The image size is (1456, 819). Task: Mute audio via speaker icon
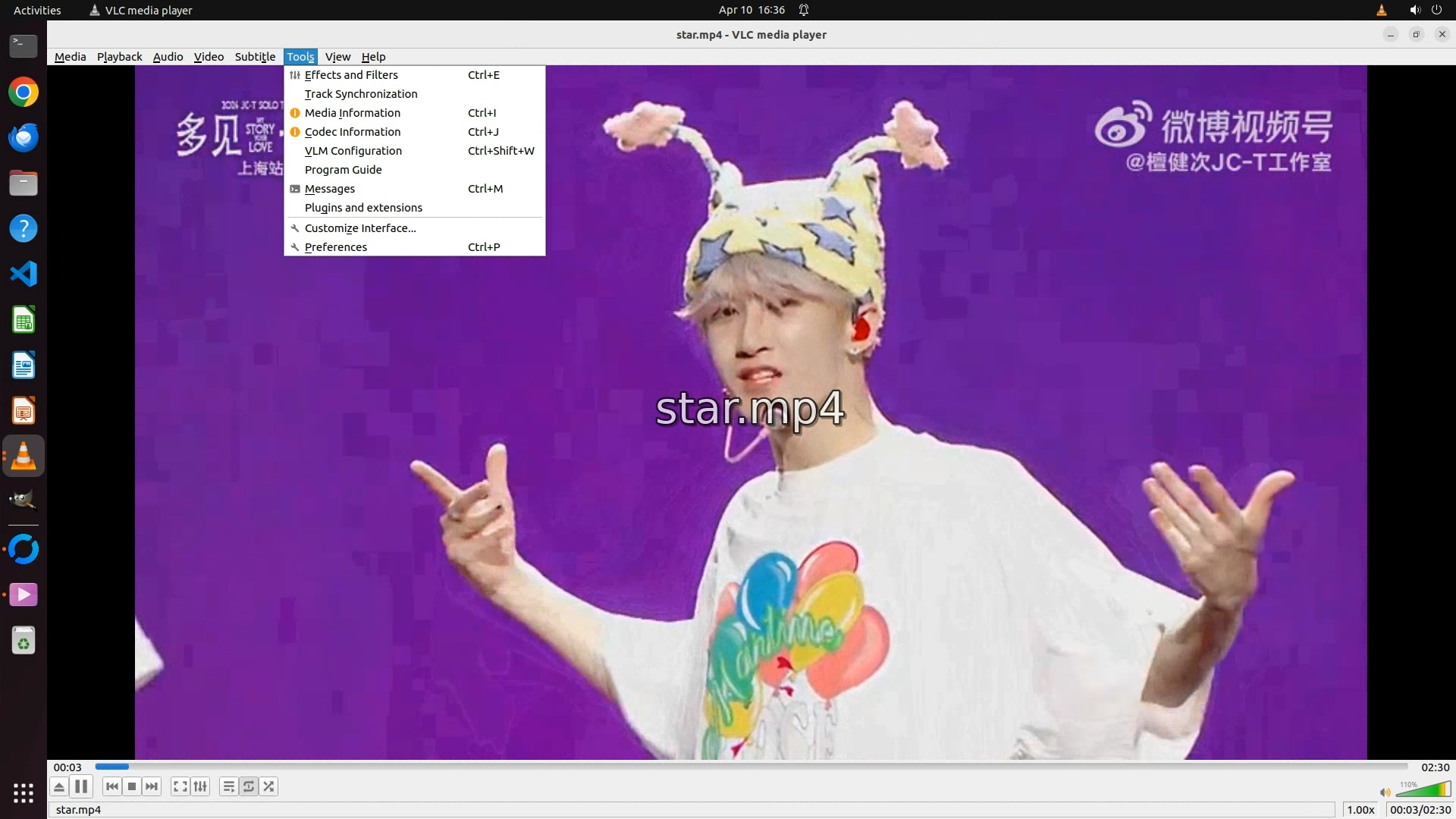1385,792
